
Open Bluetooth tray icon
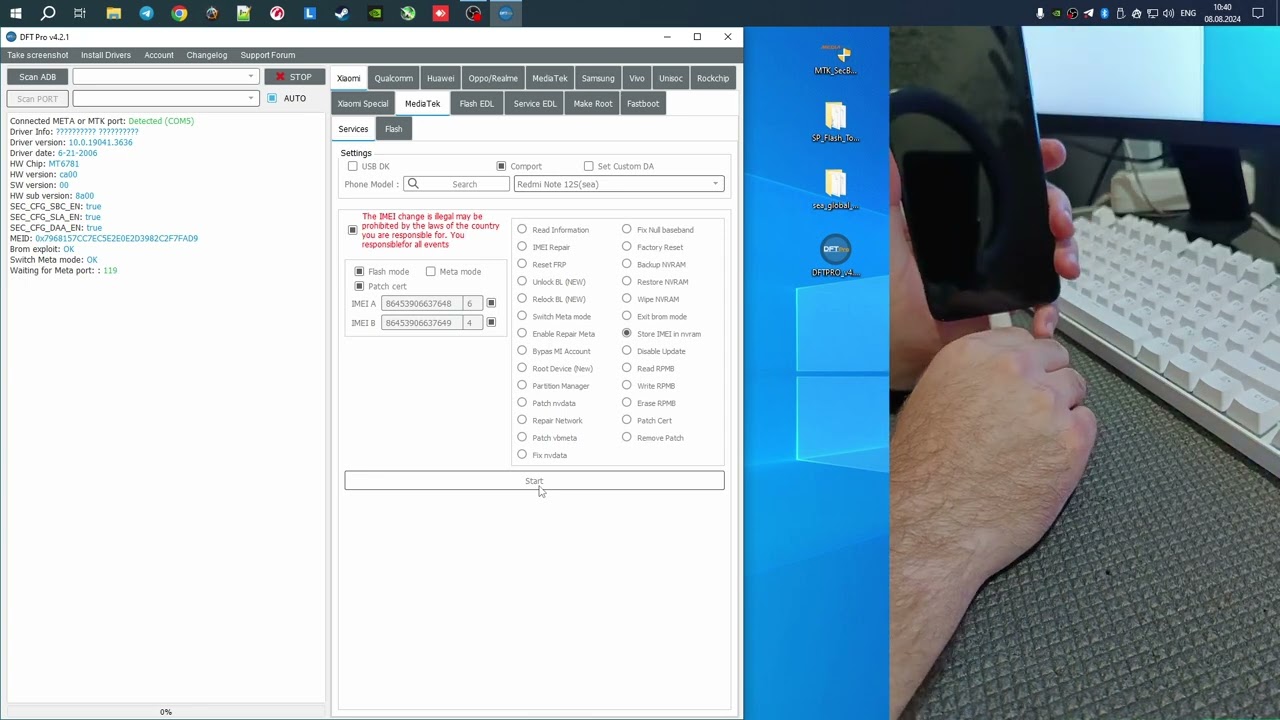(x=1104, y=13)
